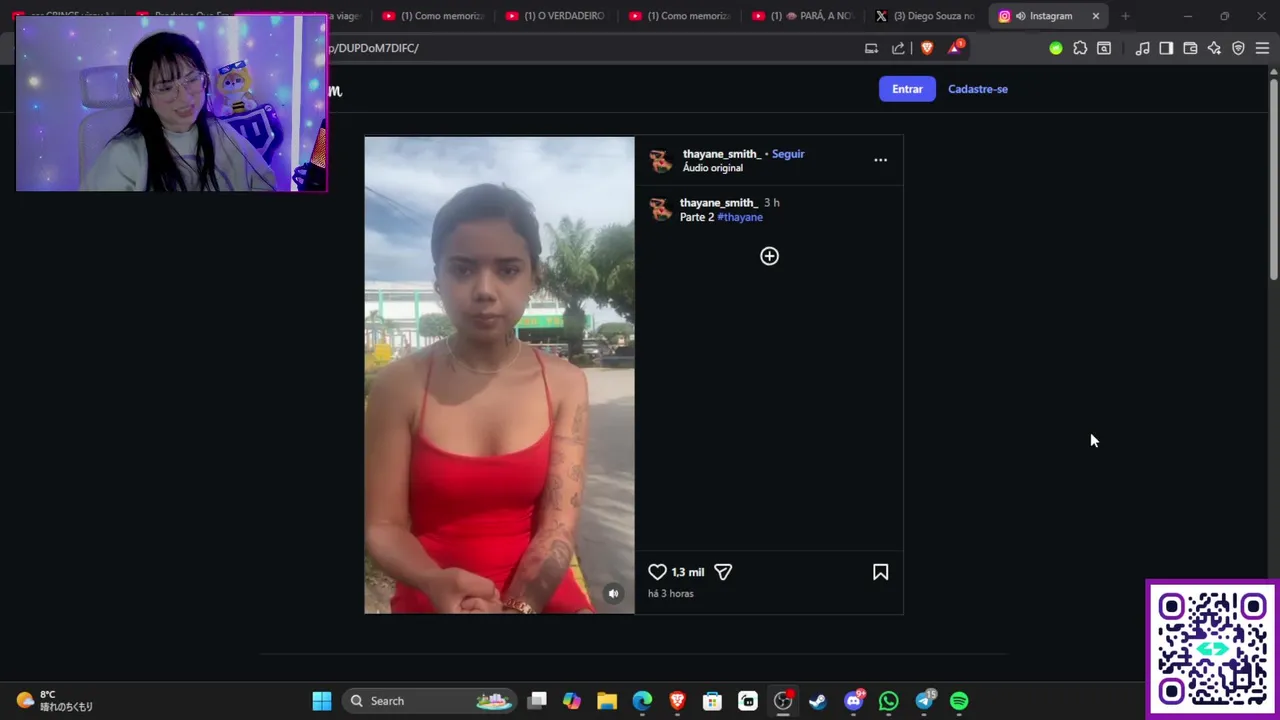Open Microsoft Store from the taskbar
1280x720 pixels.
[x=712, y=701]
